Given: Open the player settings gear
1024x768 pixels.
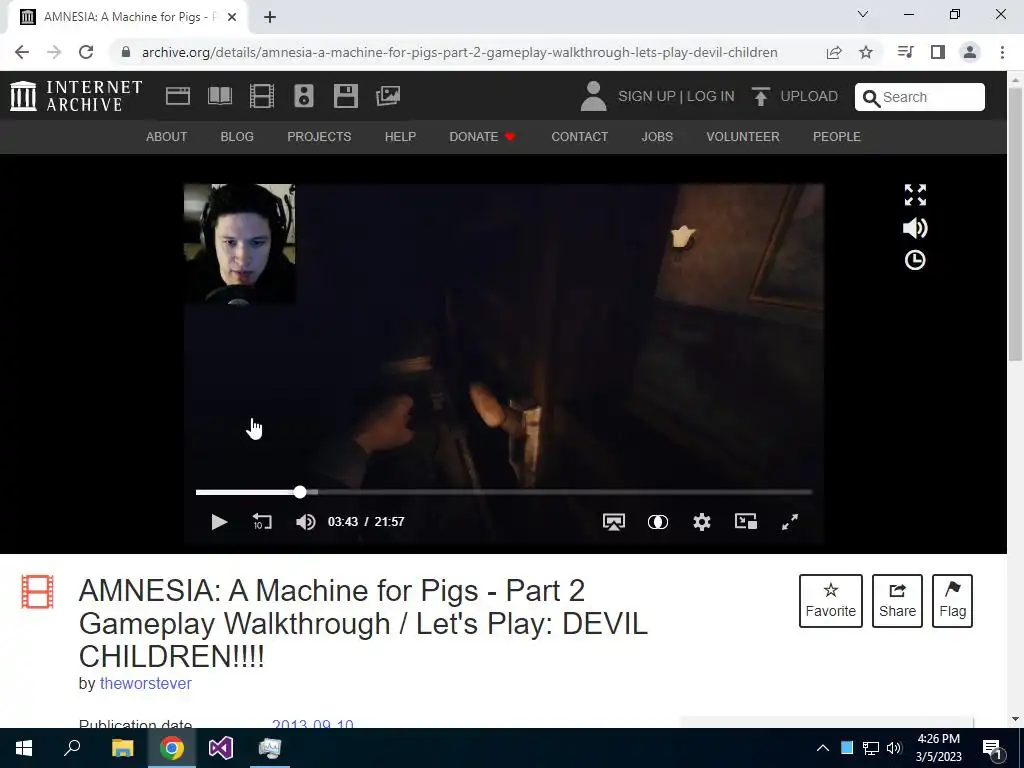Looking at the screenshot, I should tap(702, 522).
